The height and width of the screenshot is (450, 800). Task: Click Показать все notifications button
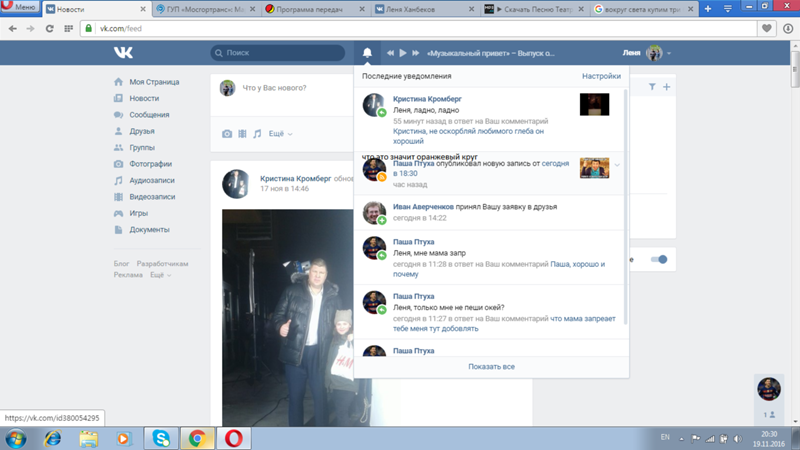(x=491, y=367)
